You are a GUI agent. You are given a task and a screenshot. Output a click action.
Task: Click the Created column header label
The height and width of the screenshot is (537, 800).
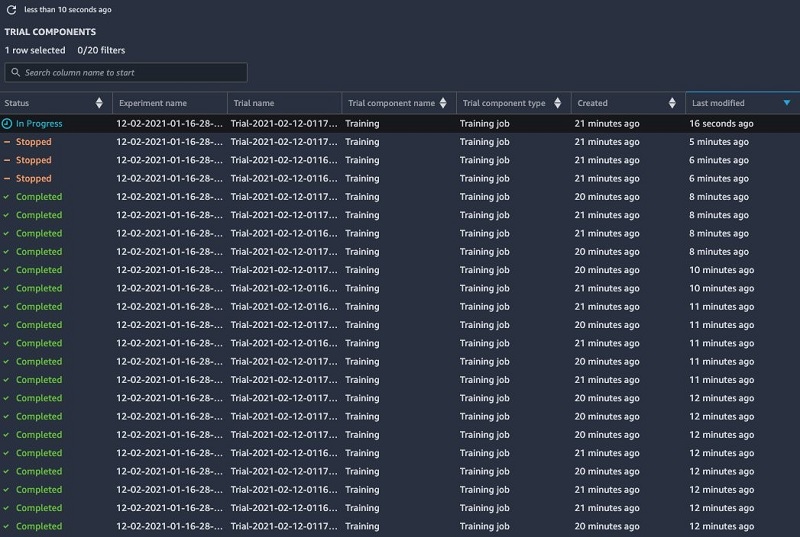592,103
